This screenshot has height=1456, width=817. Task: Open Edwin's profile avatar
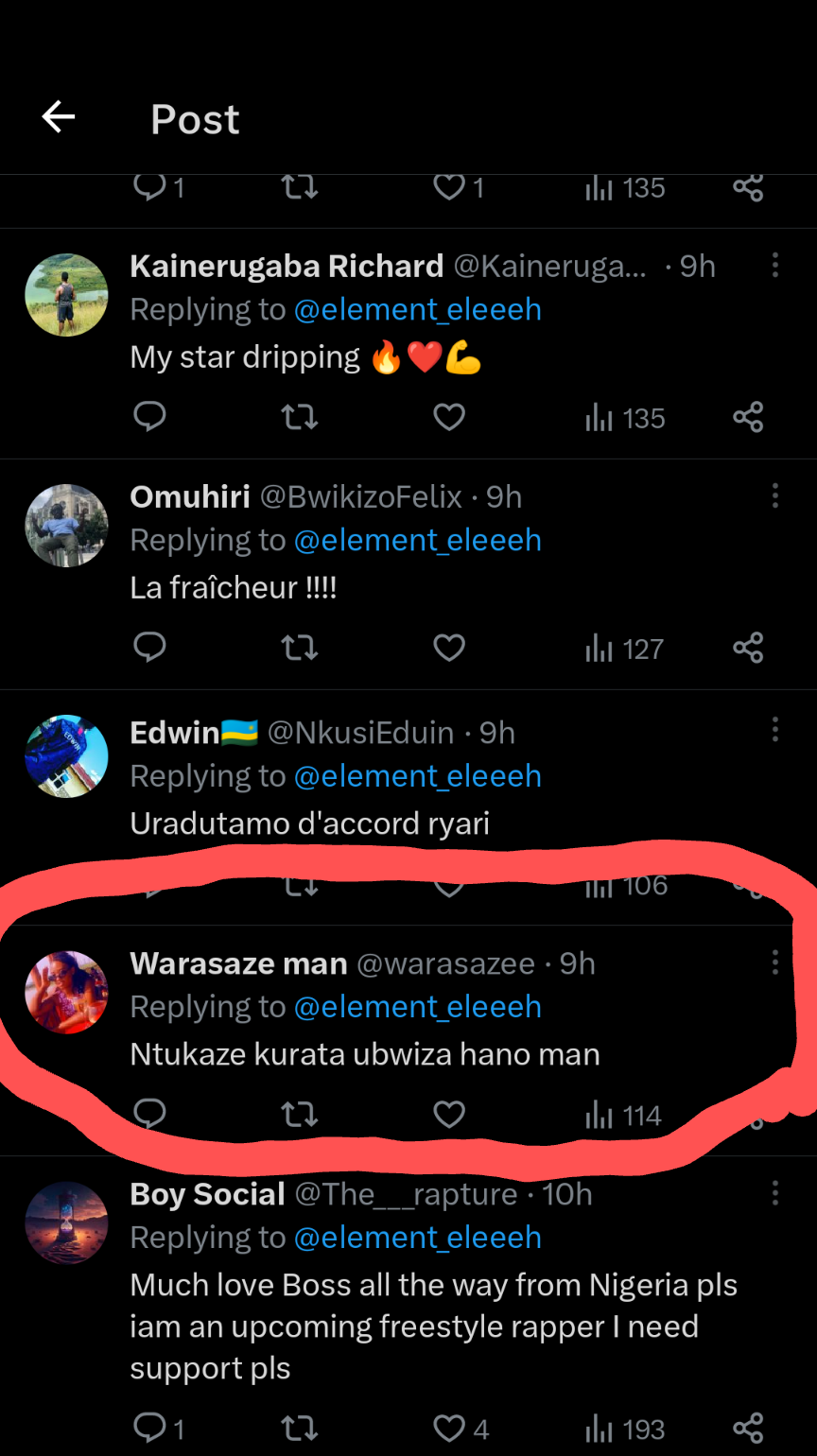click(x=66, y=756)
